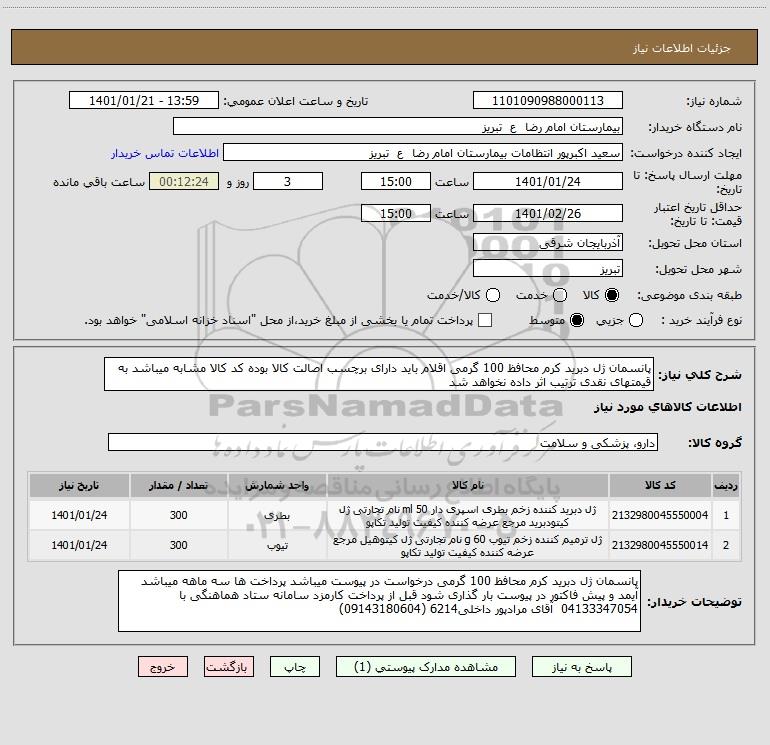
Task: Click the province field آذربایجان شرقی
Action: [548, 243]
